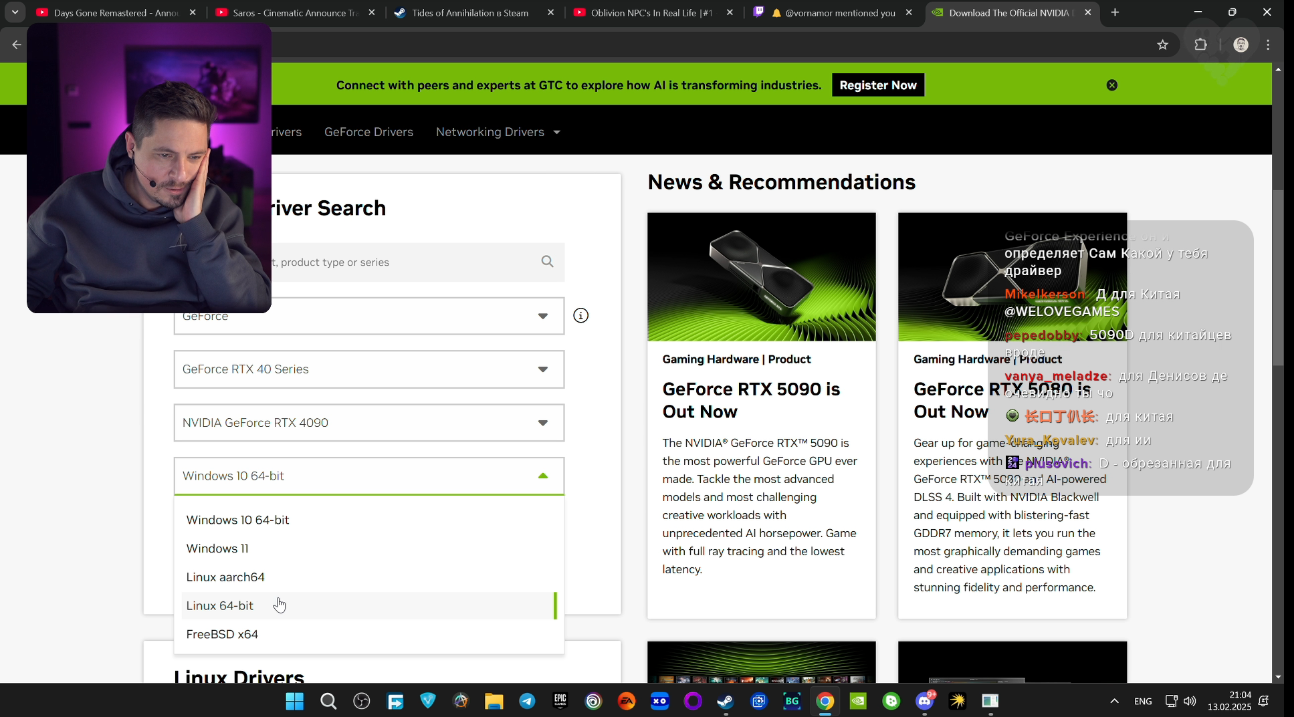
Task: Open Epic Games Launcher in the taskbar
Action: (x=560, y=701)
